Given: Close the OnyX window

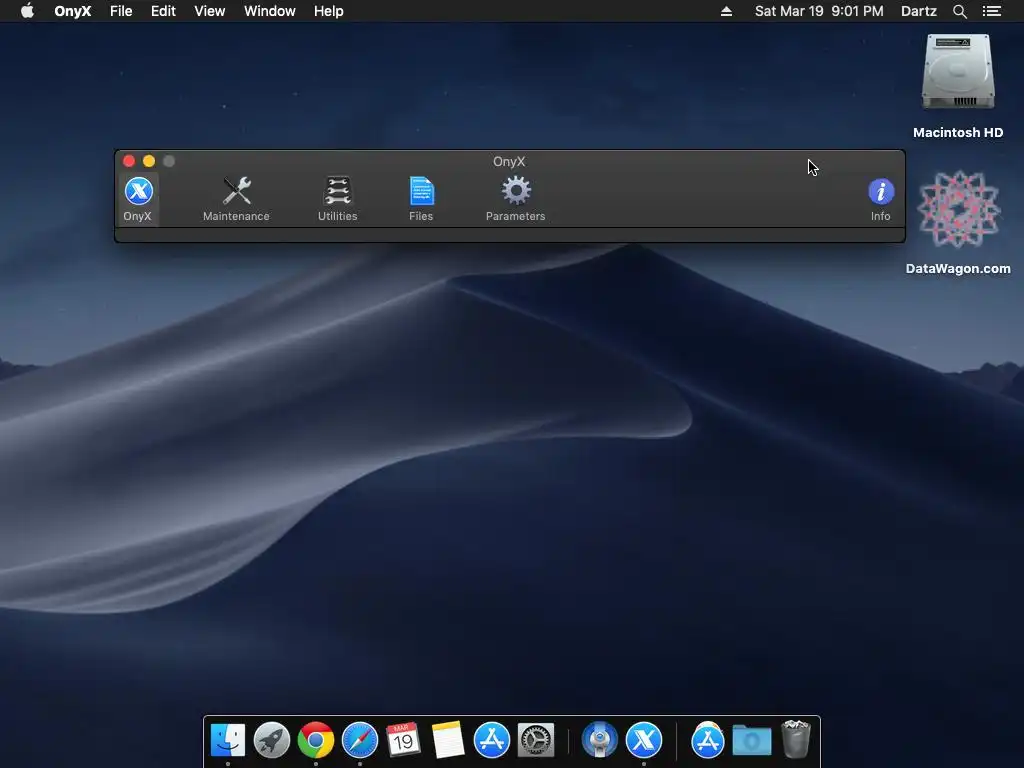Looking at the screenshot, I should point(129,161).
